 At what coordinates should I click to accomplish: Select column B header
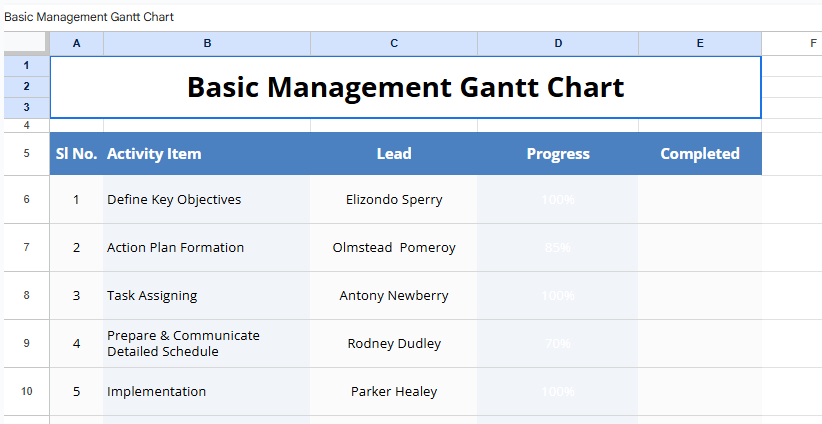point(207,43)
